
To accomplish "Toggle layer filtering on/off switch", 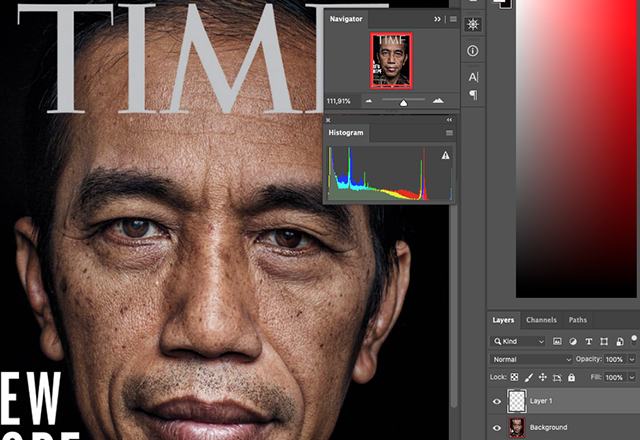I will click(634, 341).
